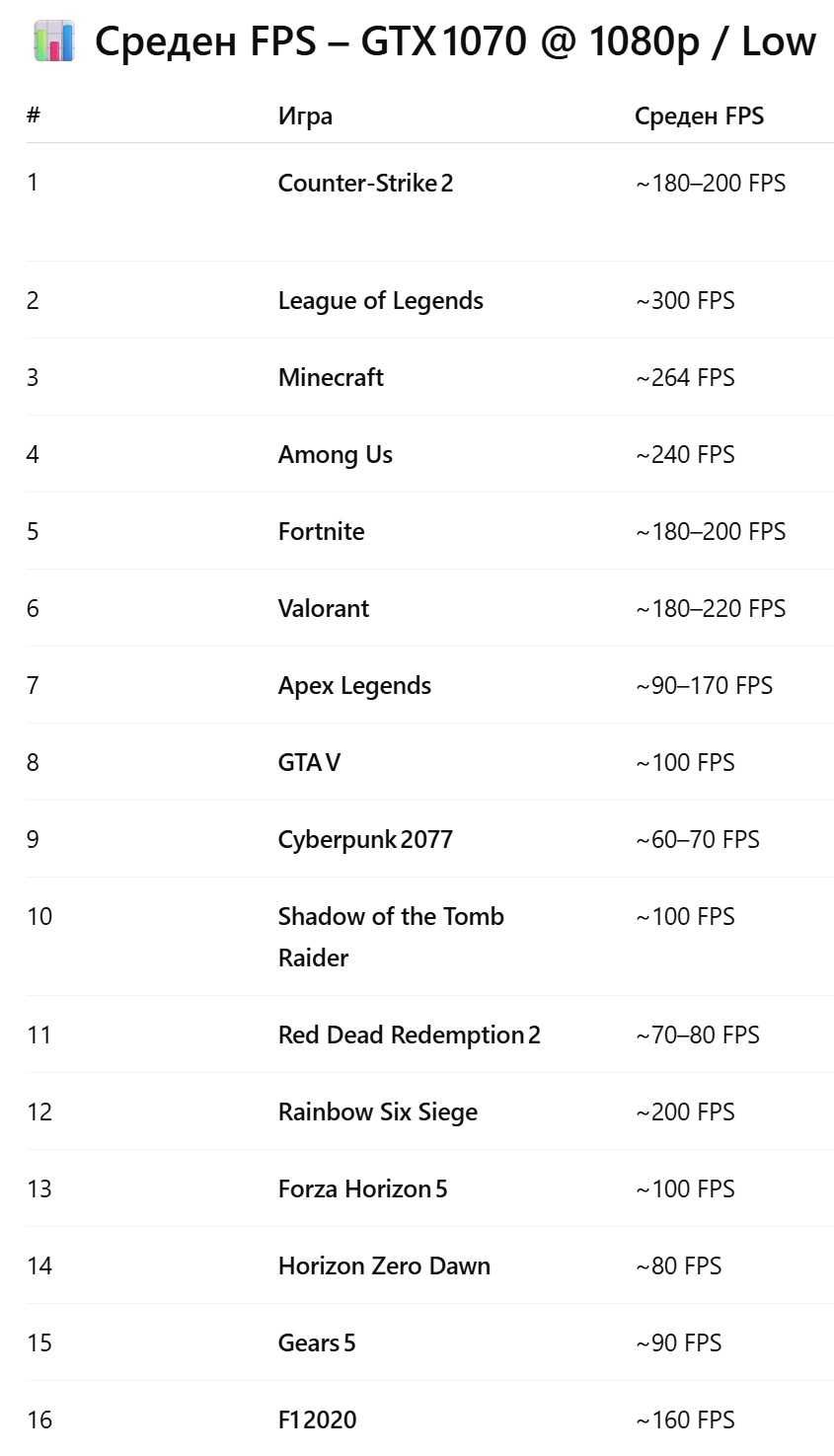Click the Horizon Zero Dawn game name
This screenshot has width=834, height=1456.
tap(384, 1266)
